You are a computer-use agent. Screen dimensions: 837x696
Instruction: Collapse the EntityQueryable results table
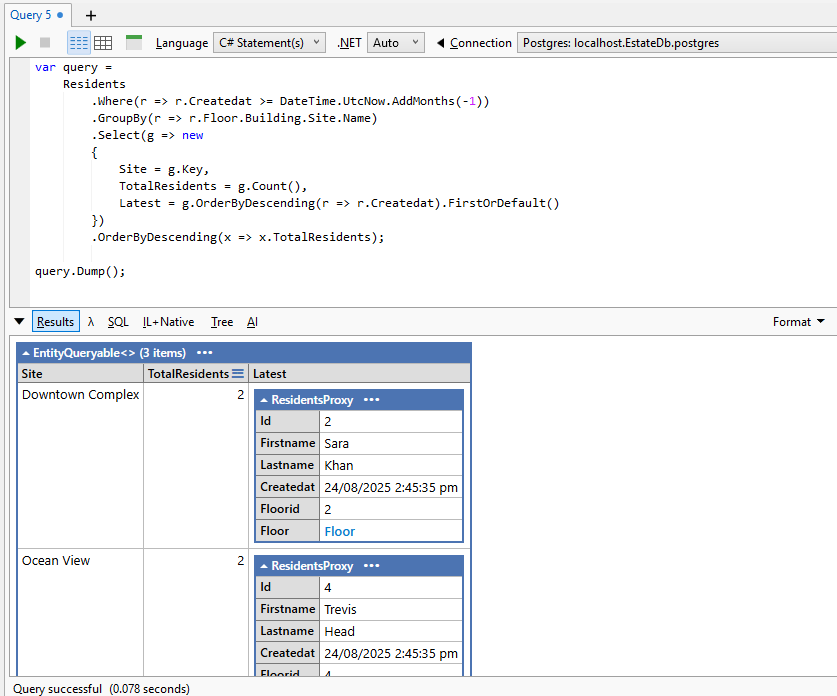point(25,353)
